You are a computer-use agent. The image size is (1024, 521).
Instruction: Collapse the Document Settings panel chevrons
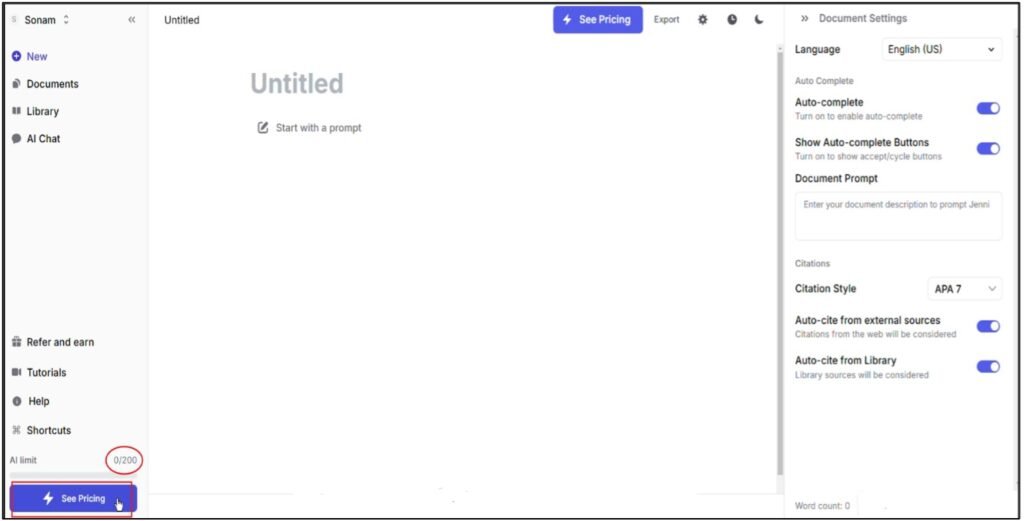coord(805,18)
